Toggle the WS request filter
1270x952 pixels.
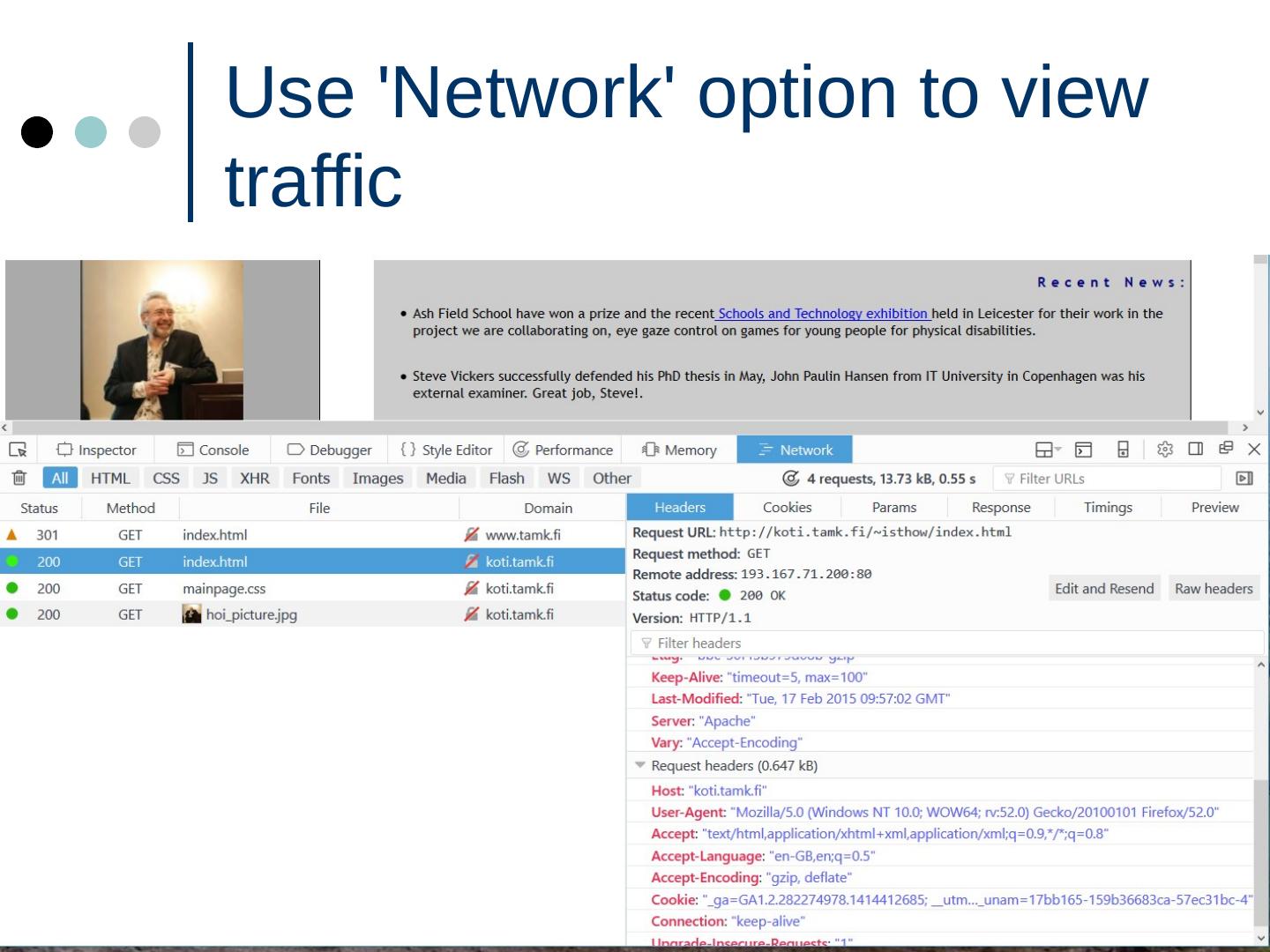pos(559,478)
